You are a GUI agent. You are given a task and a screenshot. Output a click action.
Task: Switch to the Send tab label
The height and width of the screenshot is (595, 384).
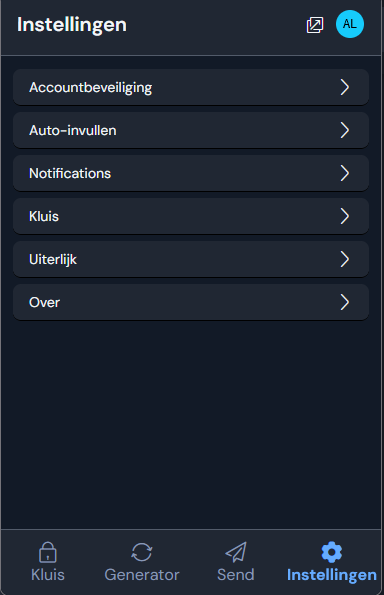point(236,575)
